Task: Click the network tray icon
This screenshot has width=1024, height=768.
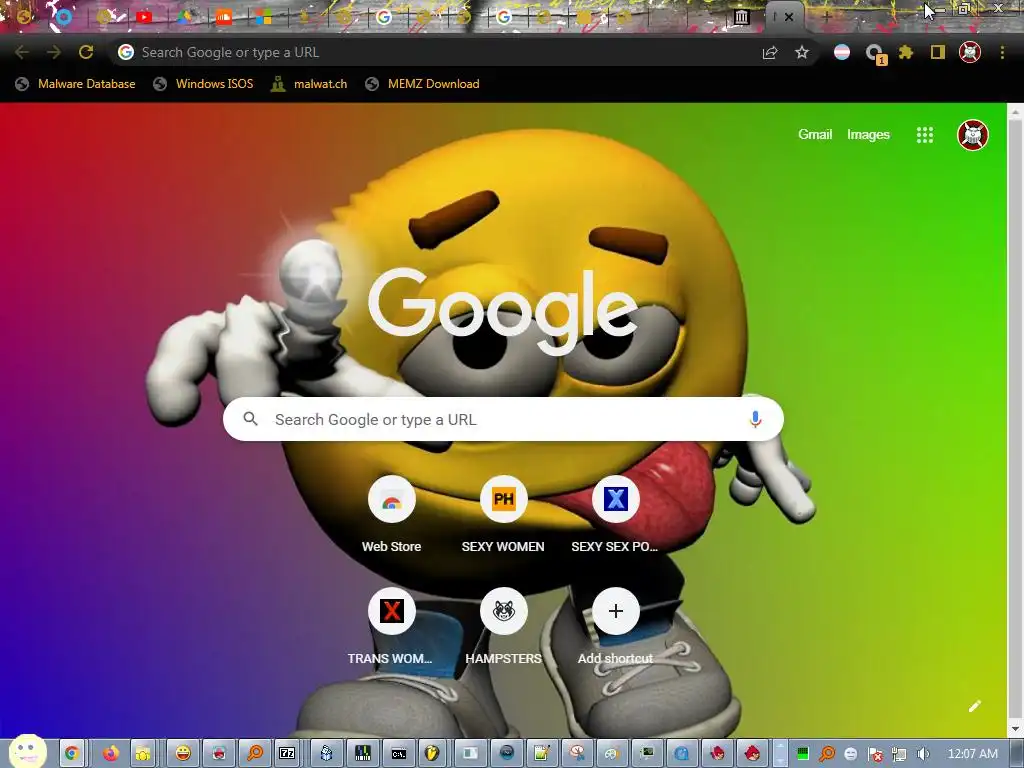Action: click(899, 754)
